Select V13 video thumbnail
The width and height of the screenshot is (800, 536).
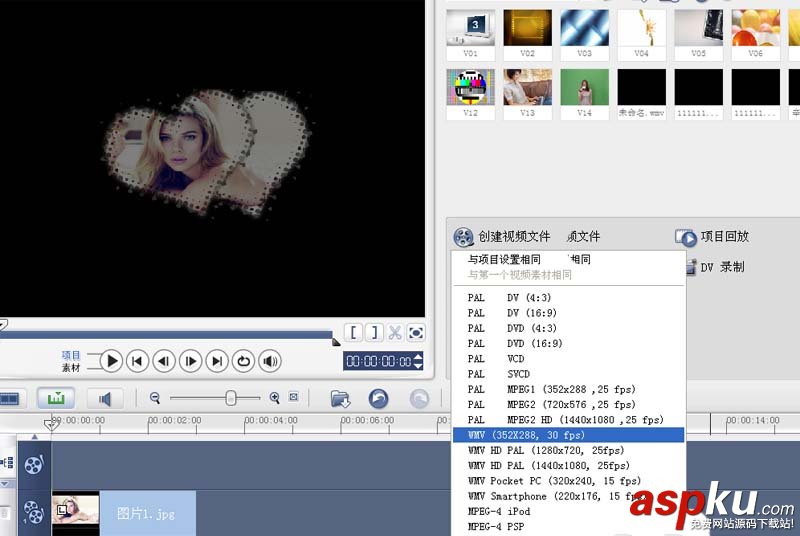[528, 94]
